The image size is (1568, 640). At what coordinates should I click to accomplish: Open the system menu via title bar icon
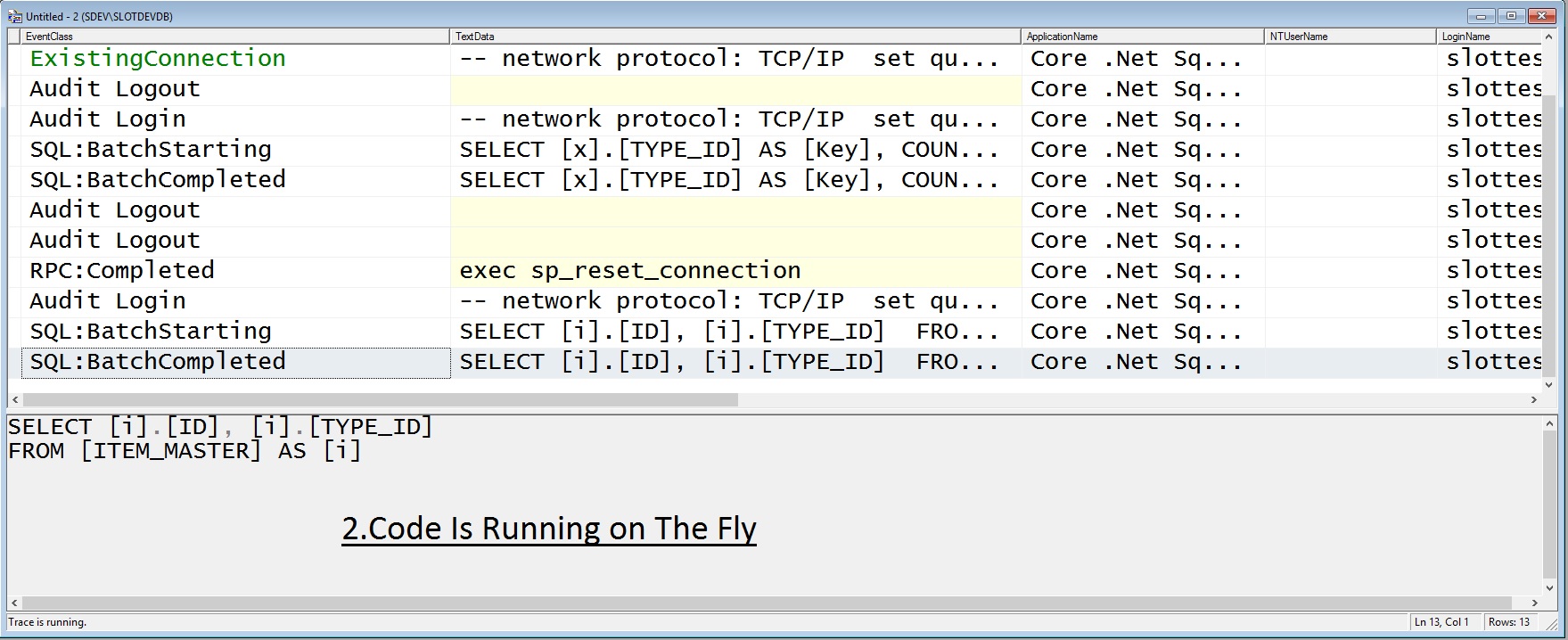[13, 15]
